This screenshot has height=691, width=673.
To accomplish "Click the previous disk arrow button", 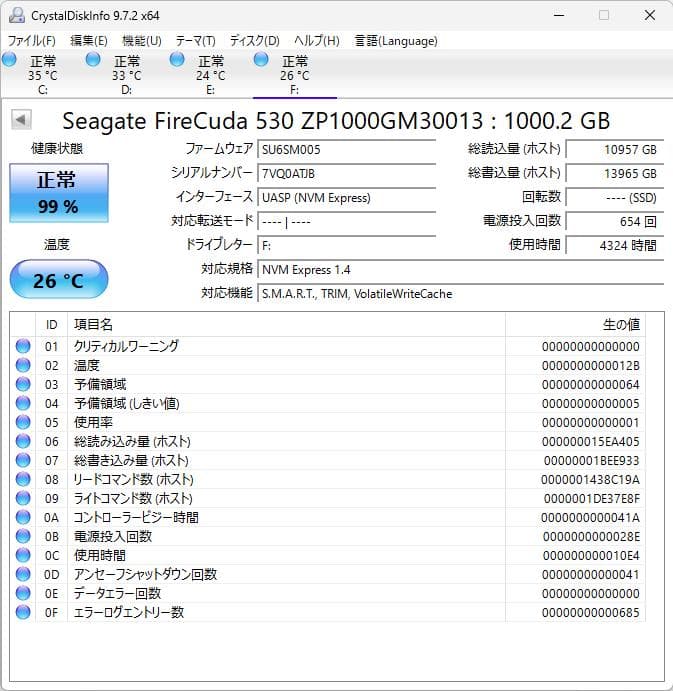I will (21, 119).
